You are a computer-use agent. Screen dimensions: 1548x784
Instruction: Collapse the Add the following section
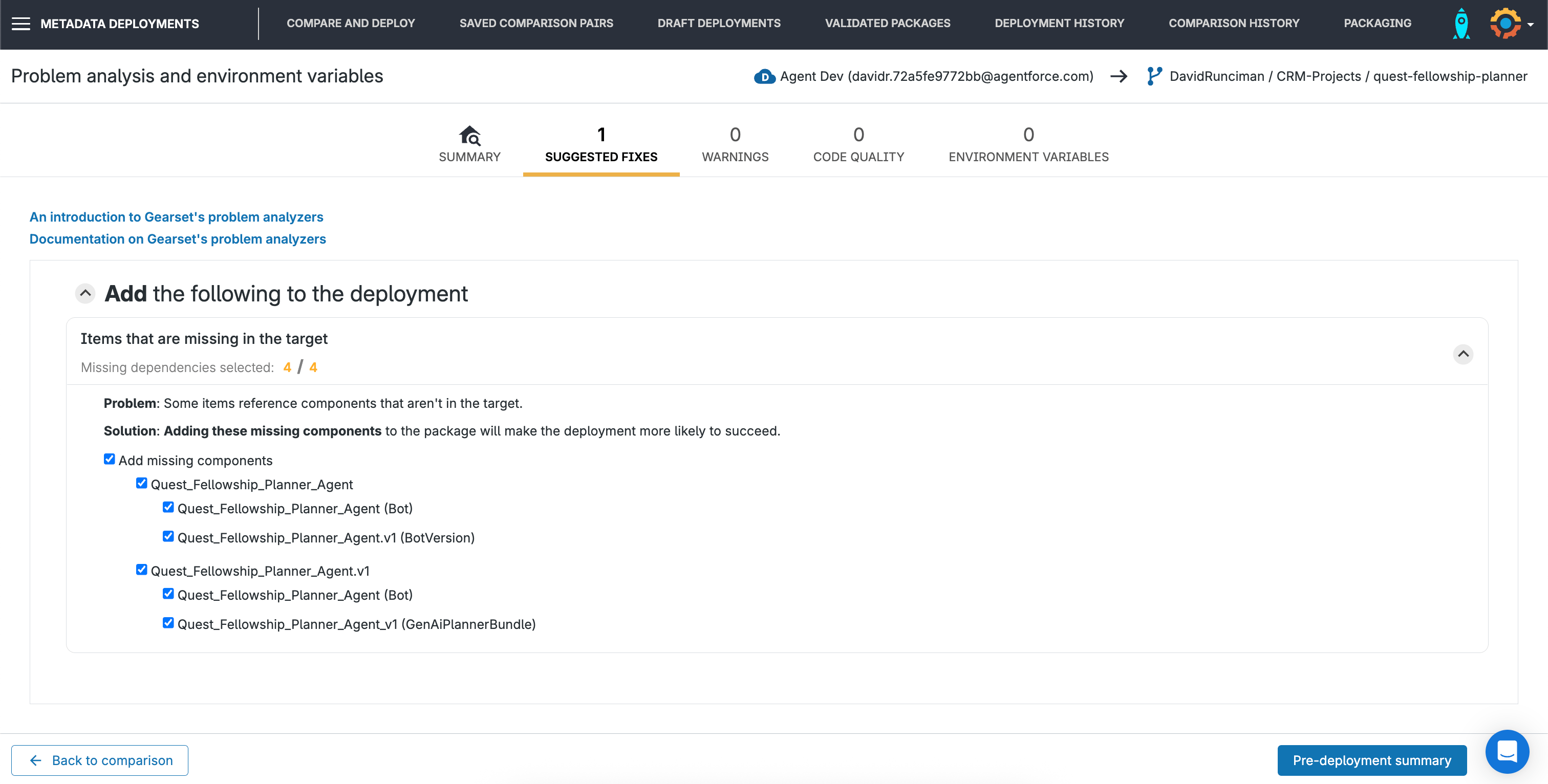coord(85,293)
